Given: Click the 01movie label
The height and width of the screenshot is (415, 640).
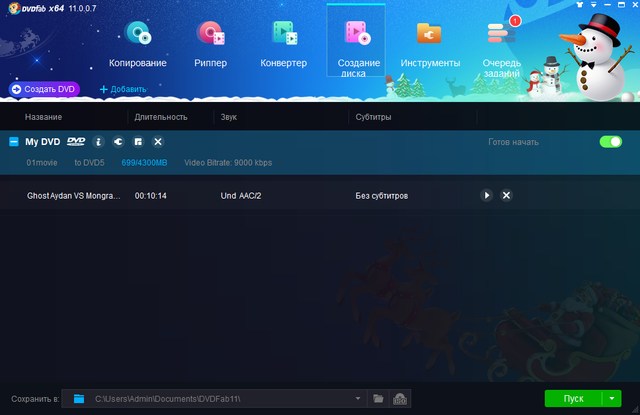Looking at the screenshot, I should pyautogui.click(x=42, y=163).
